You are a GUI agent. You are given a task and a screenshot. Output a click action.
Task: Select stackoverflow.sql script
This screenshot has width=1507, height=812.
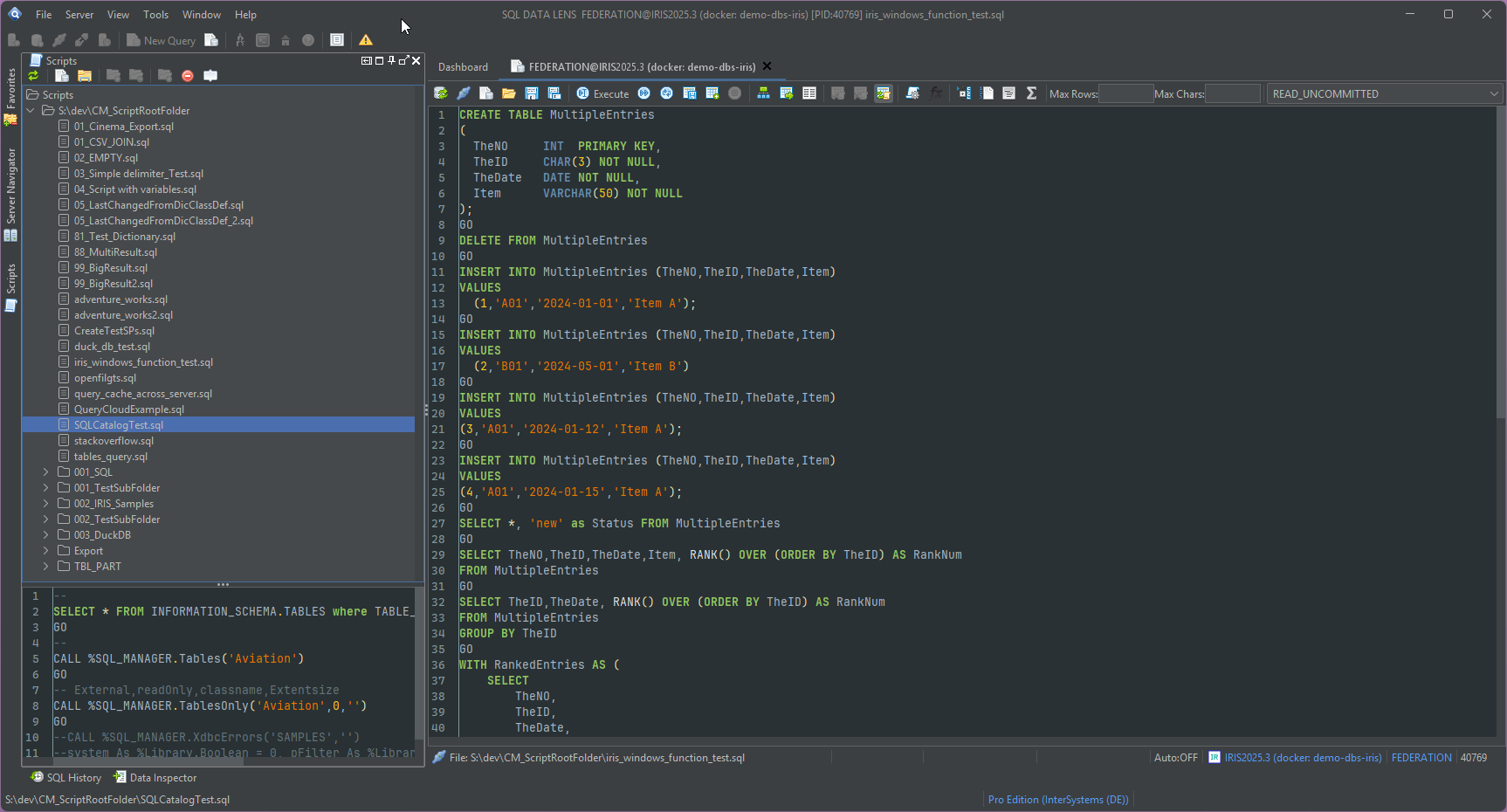pyautogui.click(x=114, y=441)
